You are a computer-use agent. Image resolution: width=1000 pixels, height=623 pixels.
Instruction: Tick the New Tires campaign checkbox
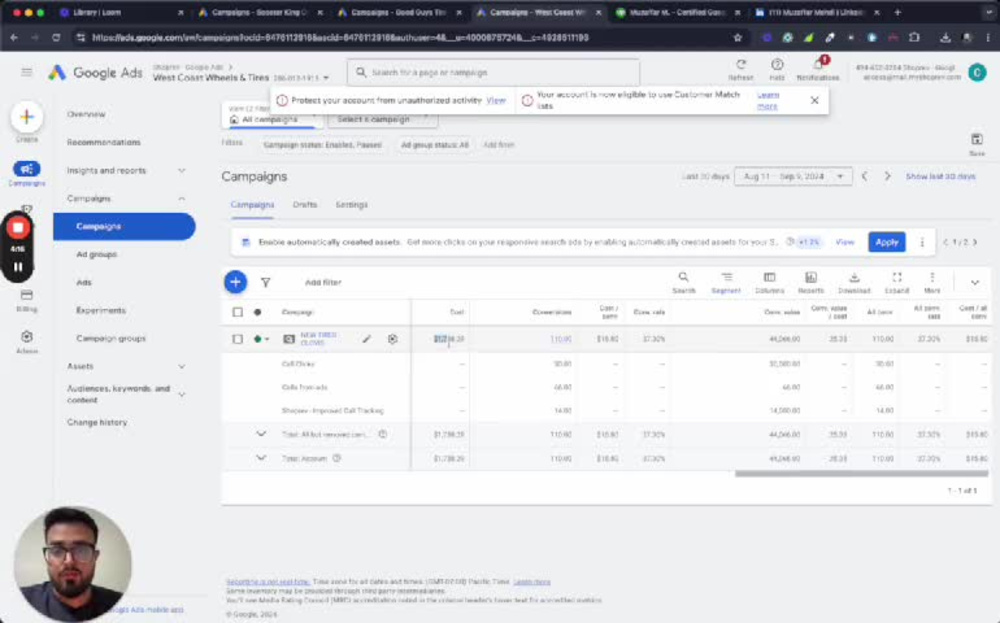[x=237, y=339]
